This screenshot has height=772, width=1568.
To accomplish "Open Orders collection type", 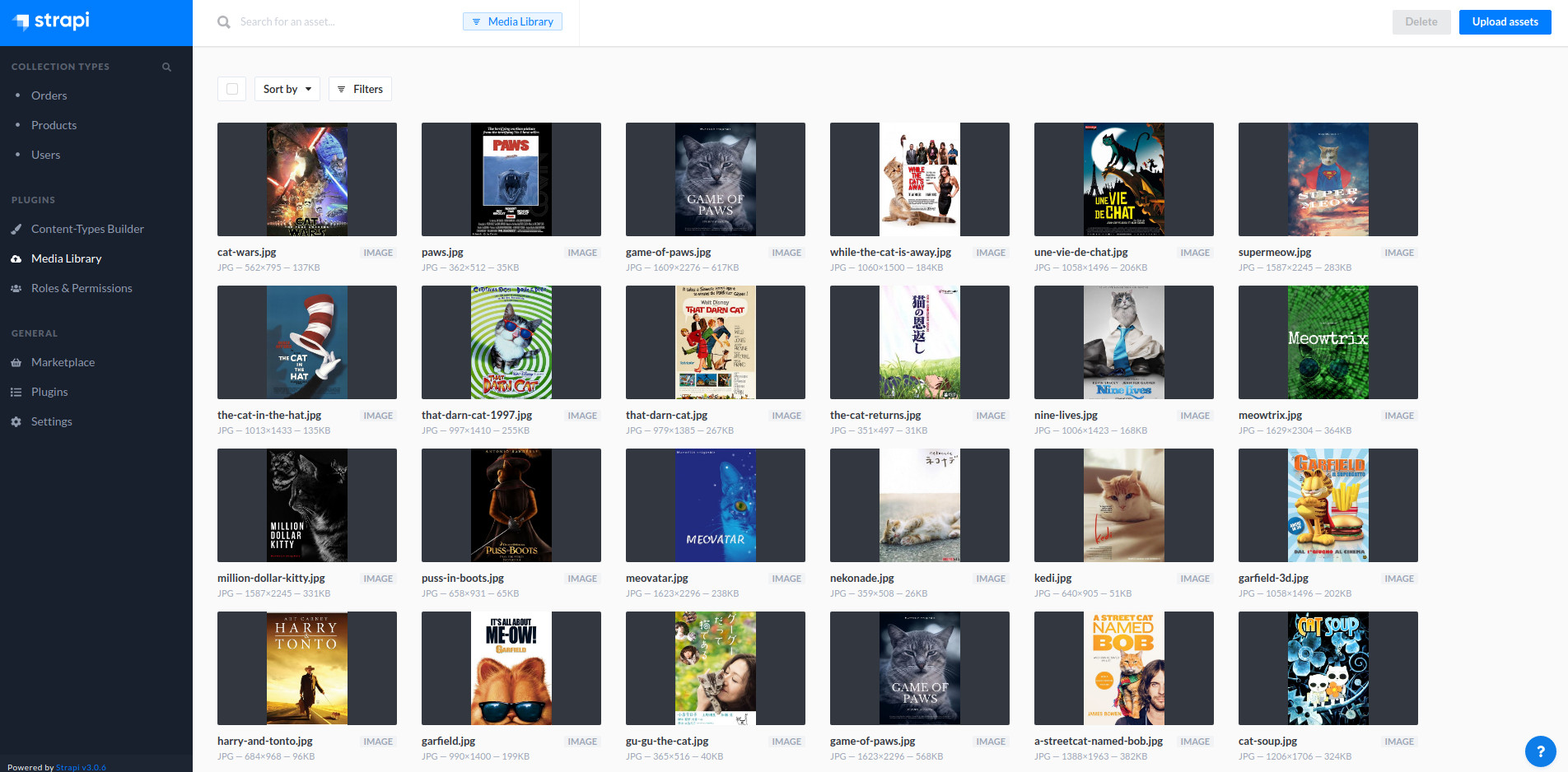I will coord(49,95).
